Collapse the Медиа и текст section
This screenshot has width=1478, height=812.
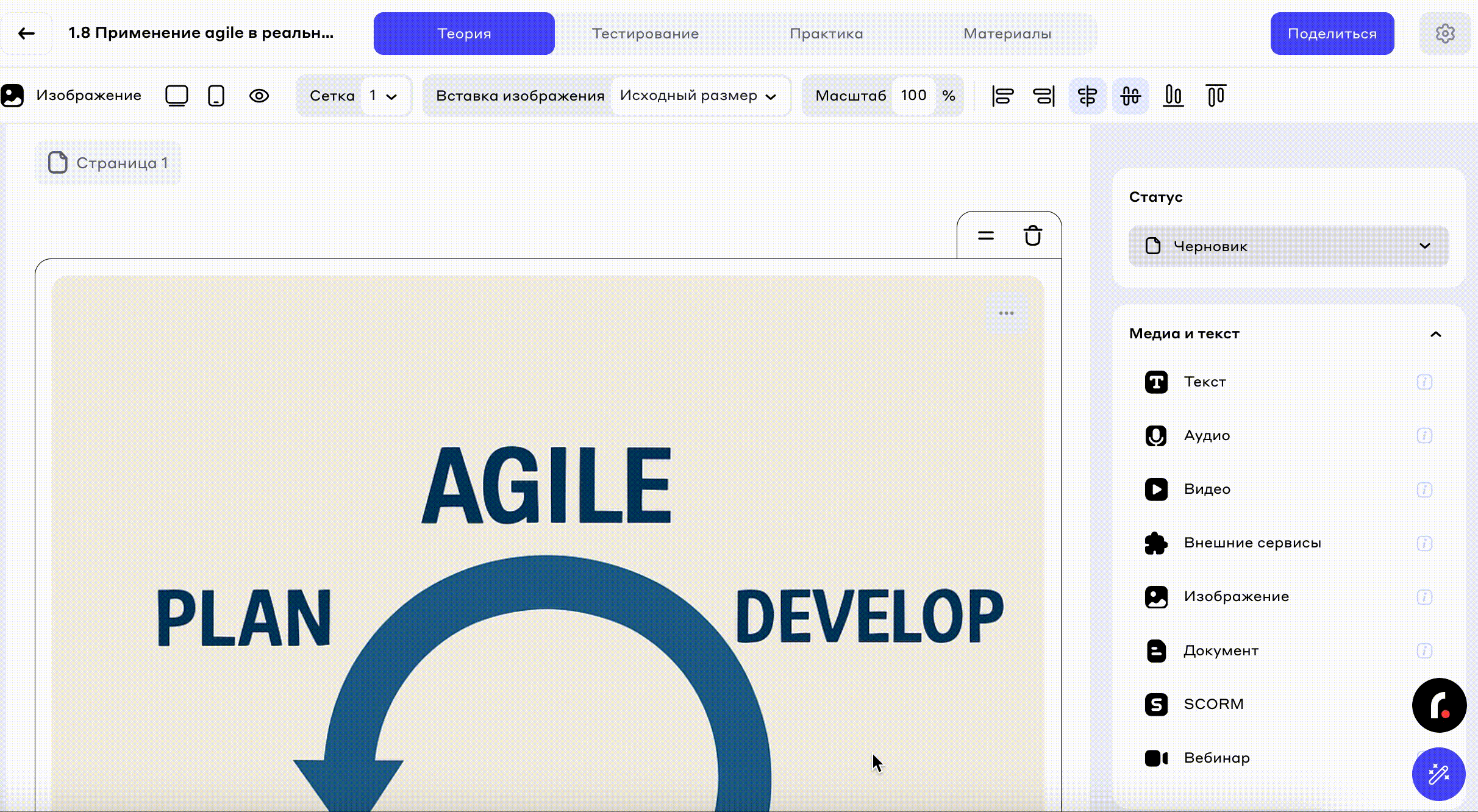pyautogui.click(x=1435, y=334)
